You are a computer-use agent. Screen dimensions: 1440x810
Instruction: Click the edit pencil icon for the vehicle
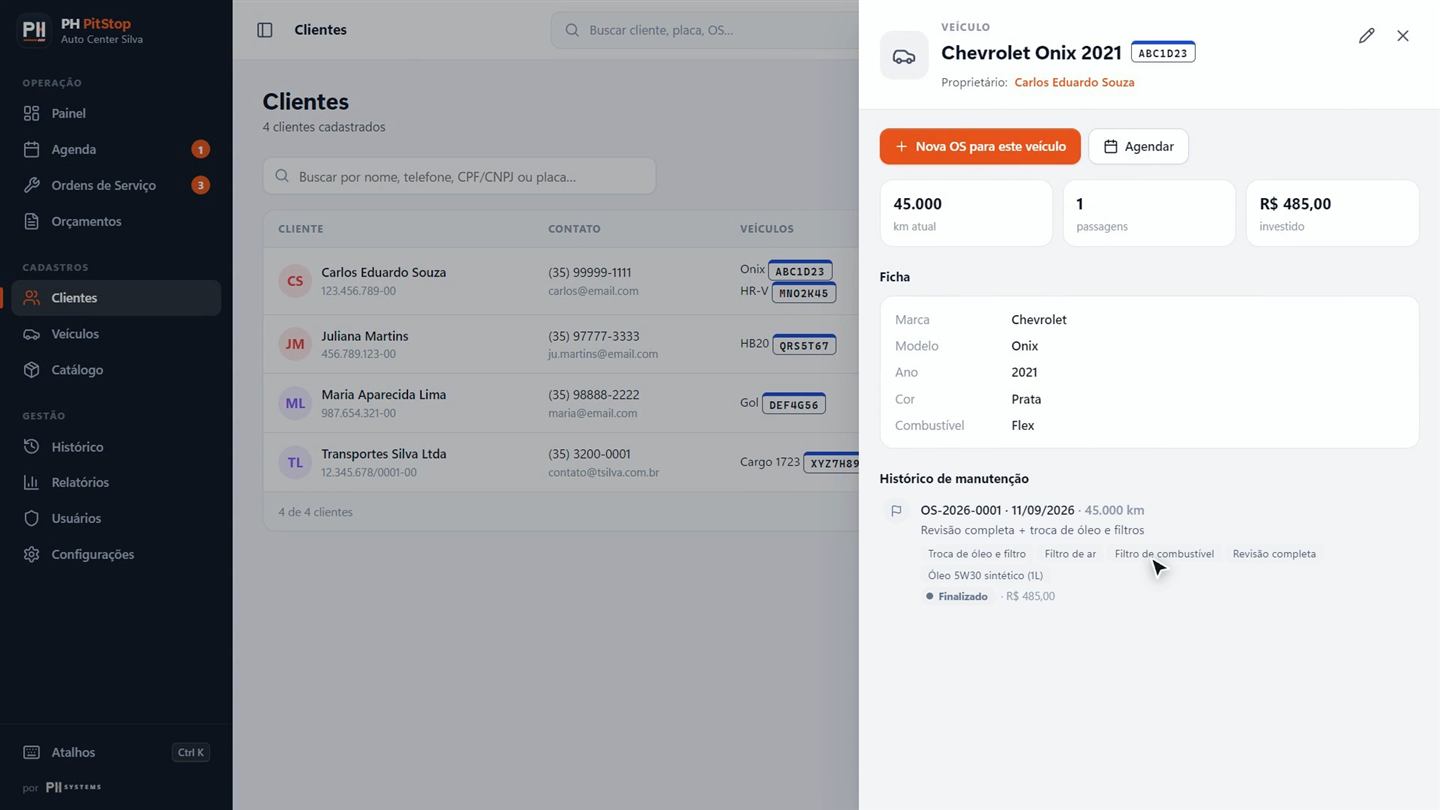click(x=1367, y=36)
